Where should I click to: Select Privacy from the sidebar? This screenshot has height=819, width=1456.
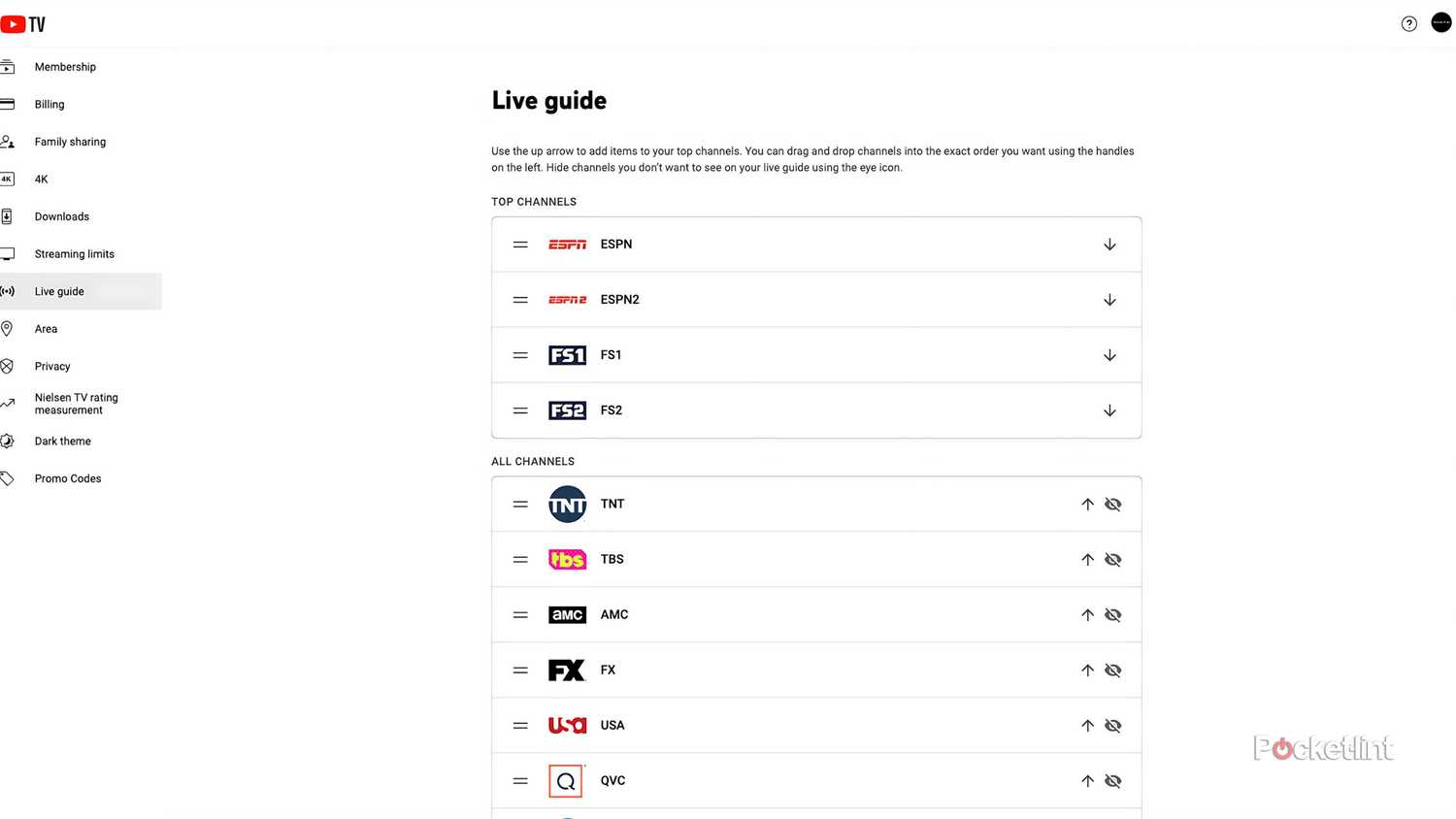click(x=52, y=366)
